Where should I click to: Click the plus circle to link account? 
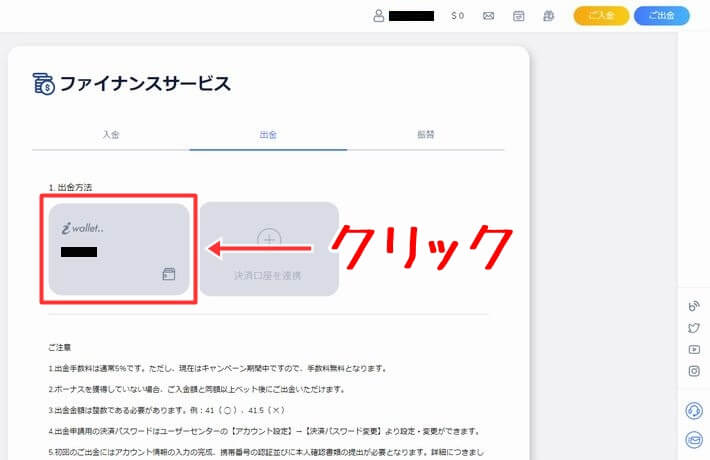267,239
